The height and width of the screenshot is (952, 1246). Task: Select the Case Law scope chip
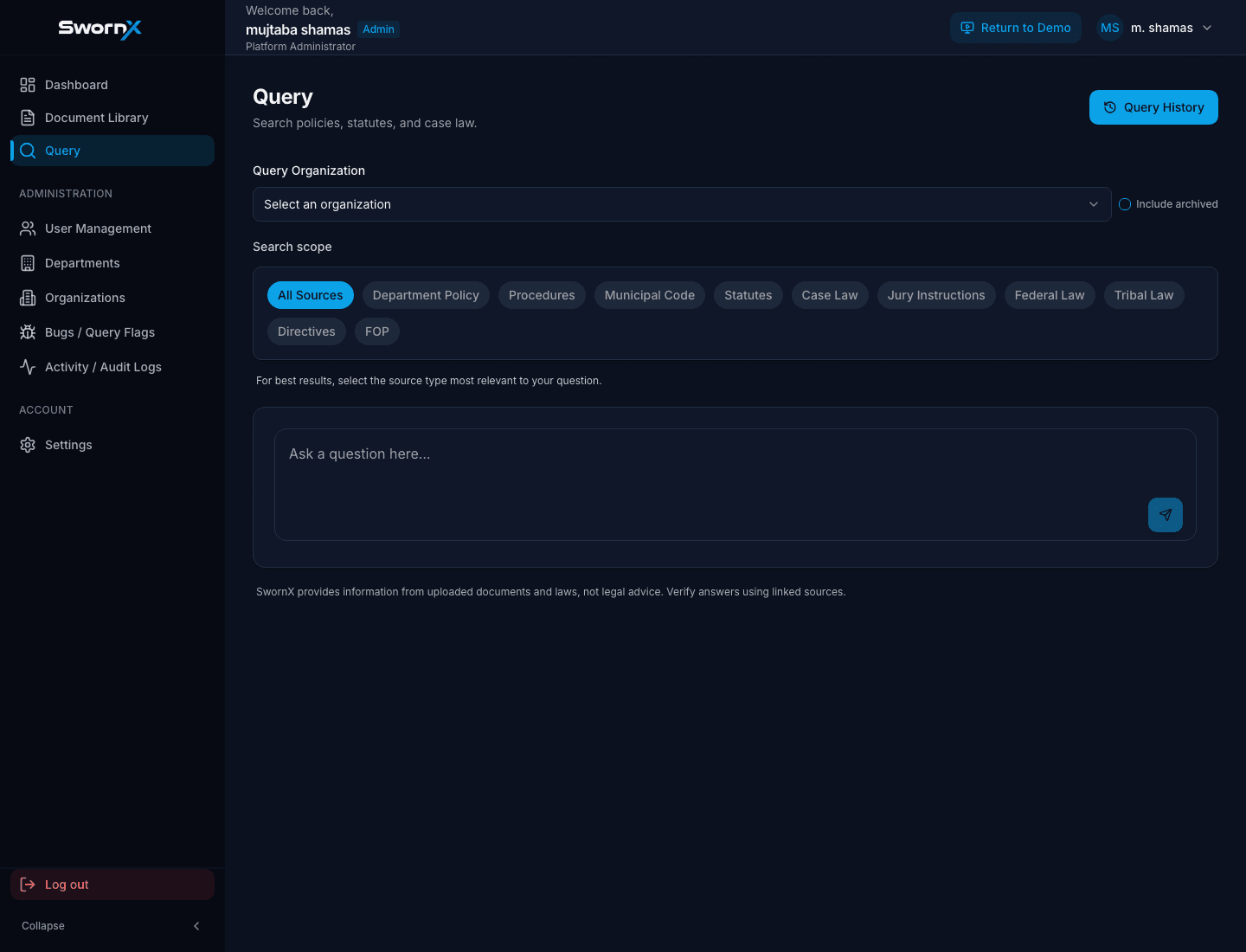[x=830, y=295]
